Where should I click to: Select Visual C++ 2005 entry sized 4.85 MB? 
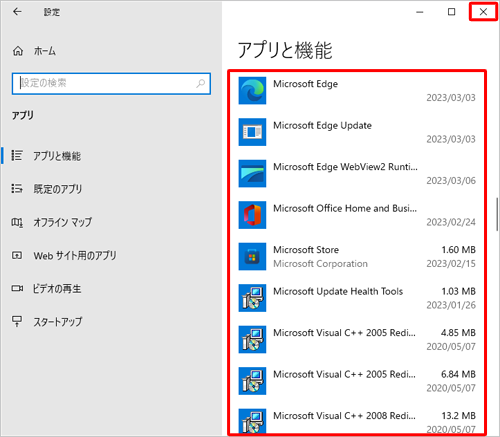pyautogui.click(x=357, y=340)
